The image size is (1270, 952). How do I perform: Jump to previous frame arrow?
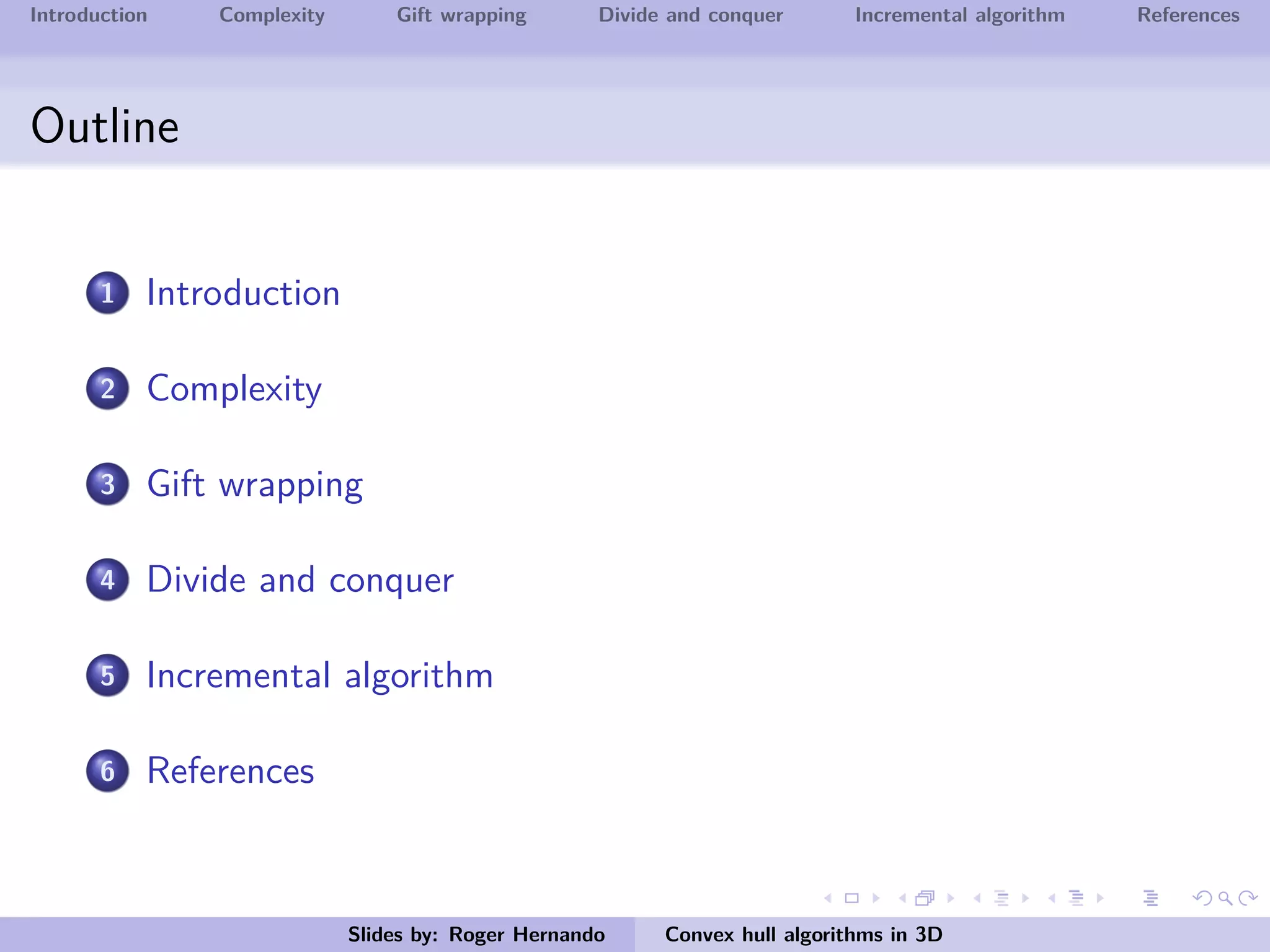[x=902, y=898]
